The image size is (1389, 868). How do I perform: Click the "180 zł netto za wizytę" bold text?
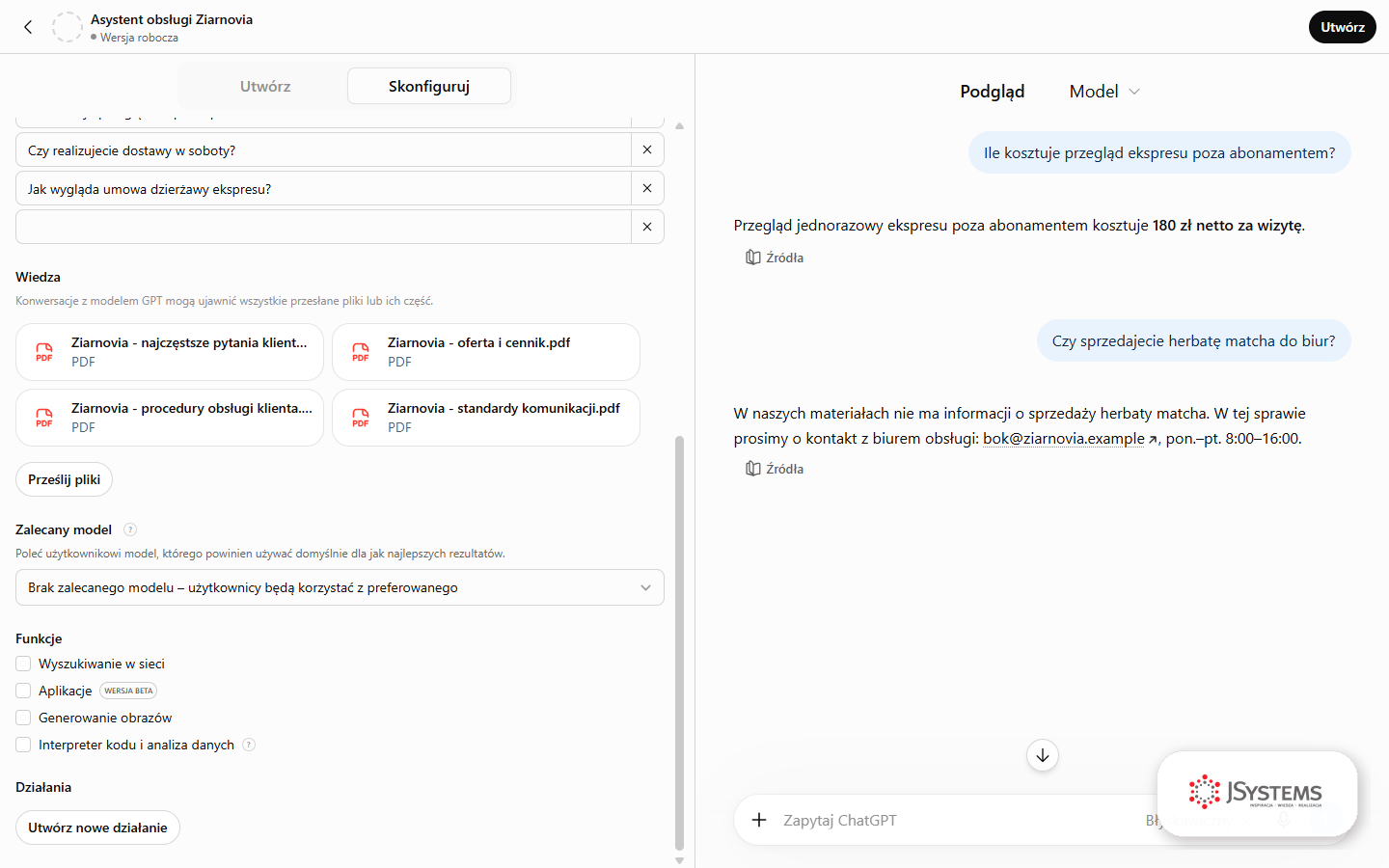click(x=1227, y=226)
